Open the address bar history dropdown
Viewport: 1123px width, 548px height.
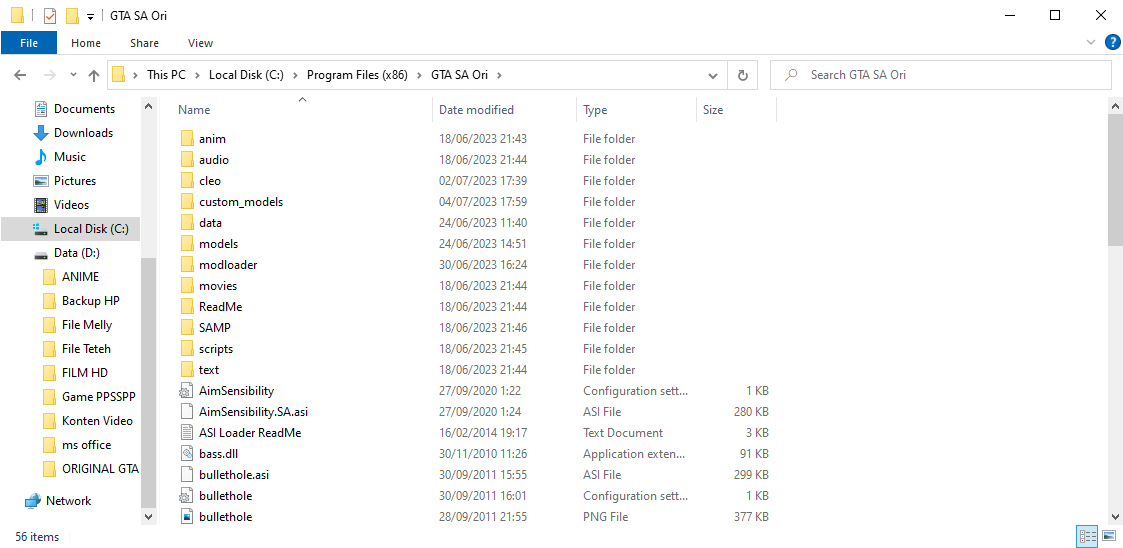tap(713, 74)
